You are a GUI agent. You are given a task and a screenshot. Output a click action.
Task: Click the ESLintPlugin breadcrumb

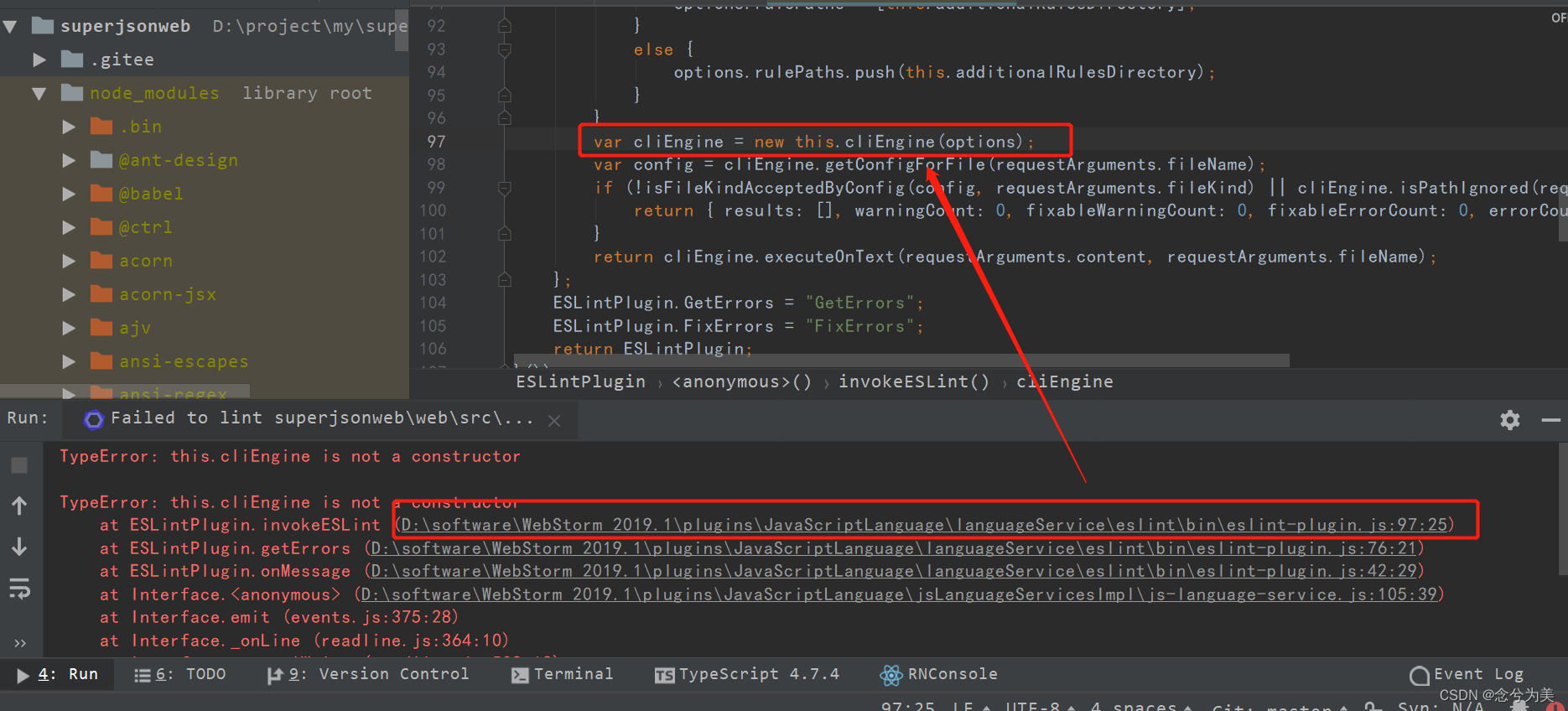580,381
